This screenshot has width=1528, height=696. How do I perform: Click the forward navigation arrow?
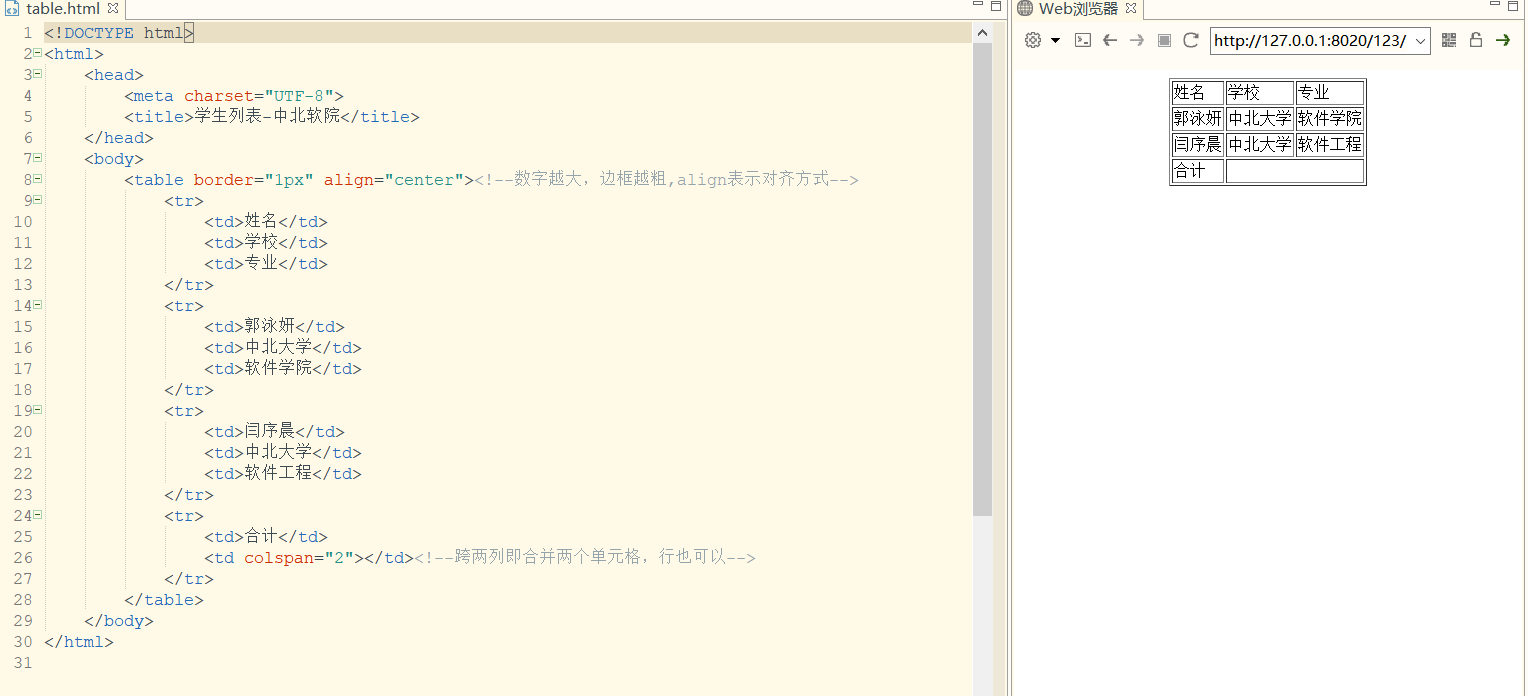click(x=1136, y=40)
